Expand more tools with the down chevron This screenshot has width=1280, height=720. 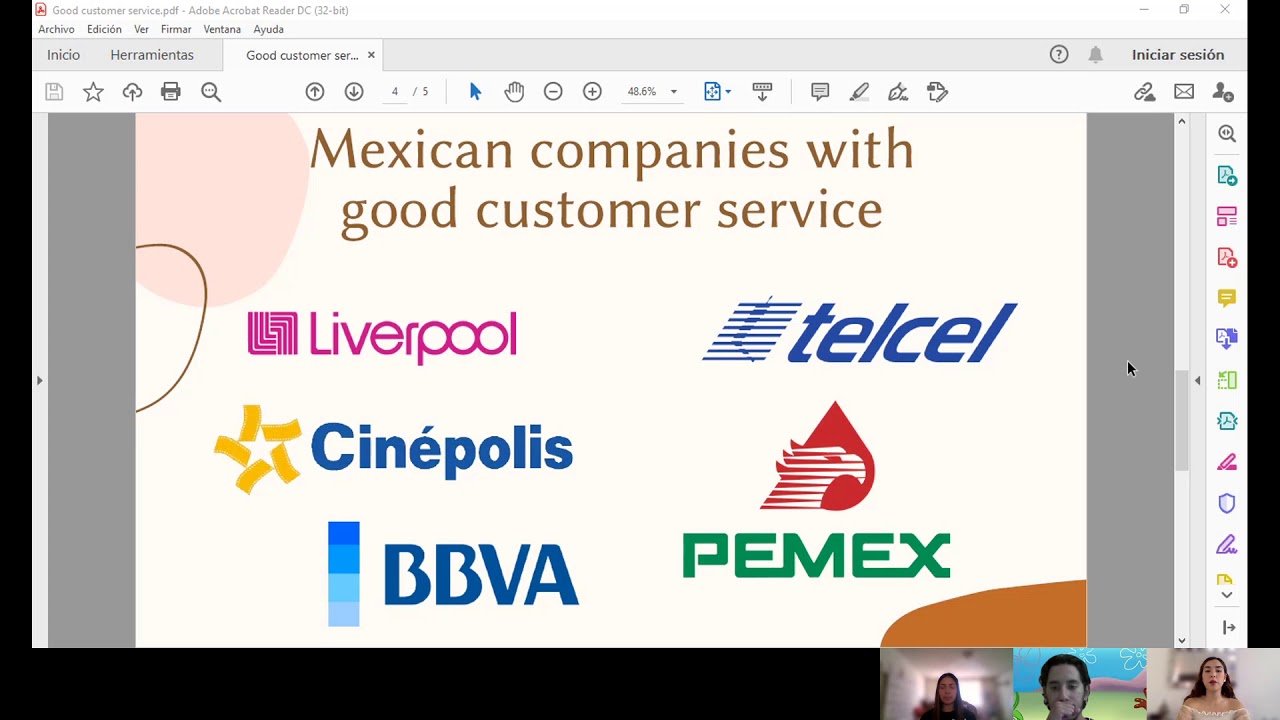pyautogui.click(x=1227, y=595)
